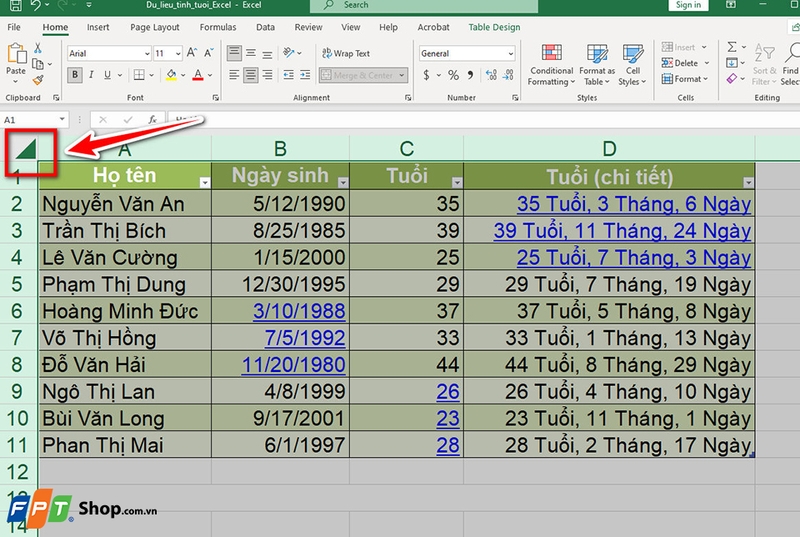Open the Tuổi column filter dropdown
Viewport: 800px width, 537px height.
point(457,183)
